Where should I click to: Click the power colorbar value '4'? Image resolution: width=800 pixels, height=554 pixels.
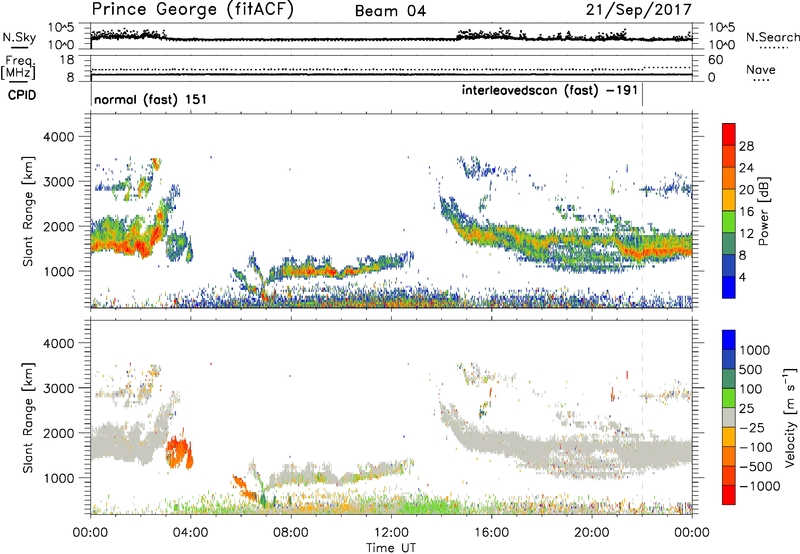pos(742,277)
